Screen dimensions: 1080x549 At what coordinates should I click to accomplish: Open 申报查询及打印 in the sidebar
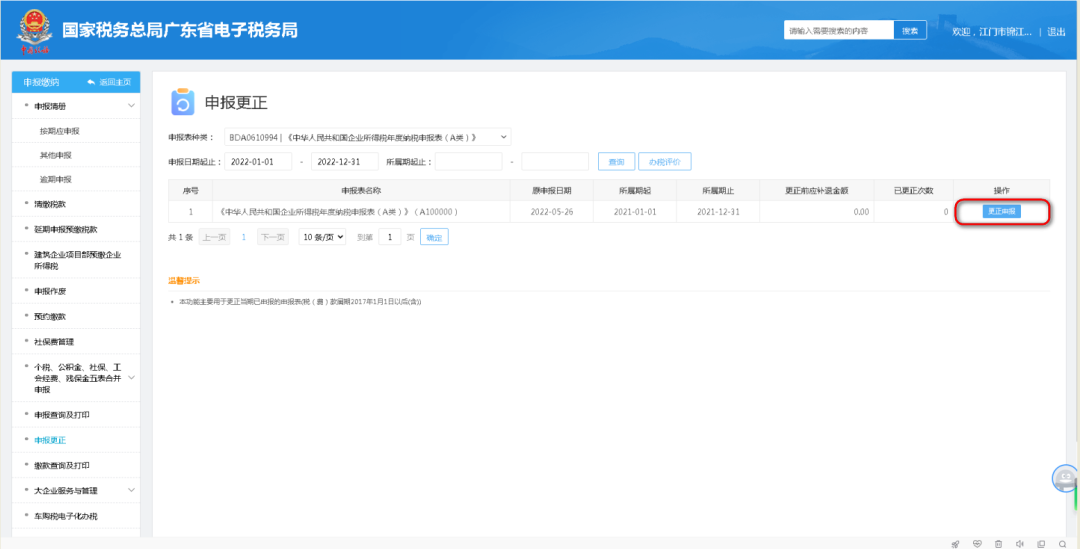click(x=62, y=415)
